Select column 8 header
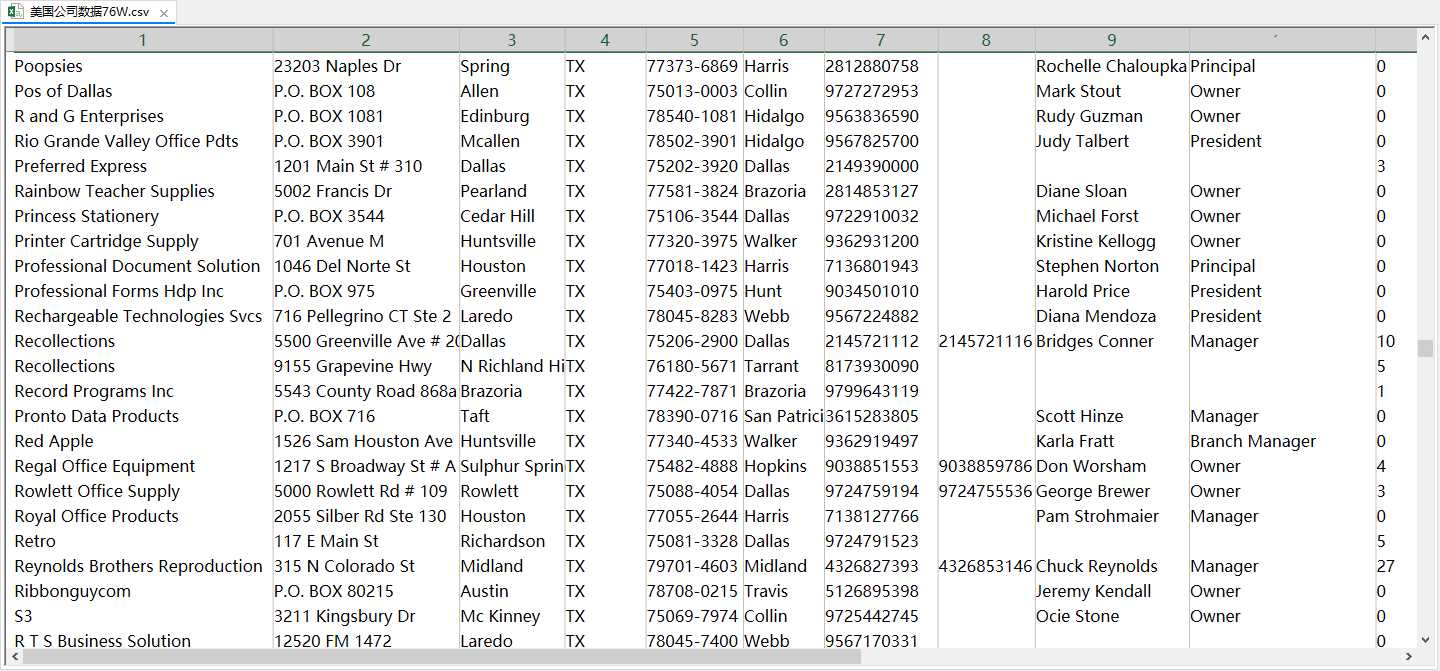Viewport: 1440px width, 671px height. click(x=986, y=40)
